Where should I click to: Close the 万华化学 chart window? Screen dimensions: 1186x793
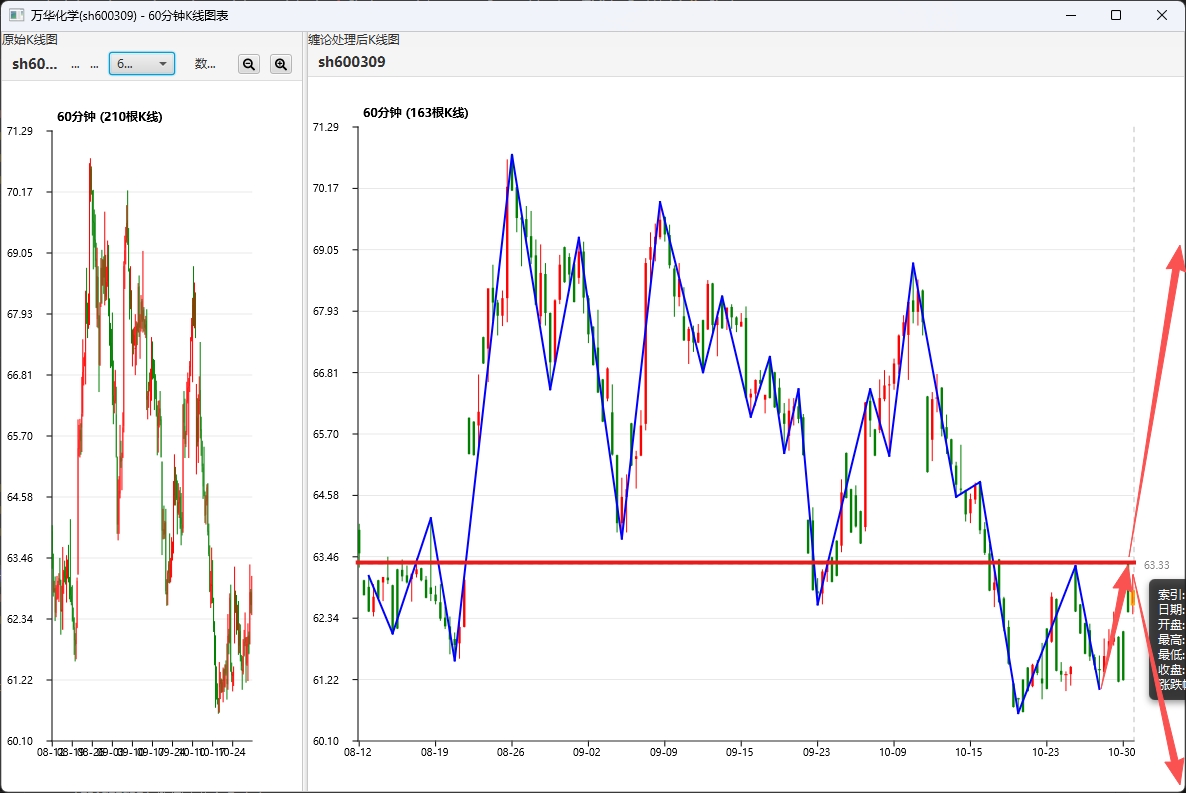1162,15
